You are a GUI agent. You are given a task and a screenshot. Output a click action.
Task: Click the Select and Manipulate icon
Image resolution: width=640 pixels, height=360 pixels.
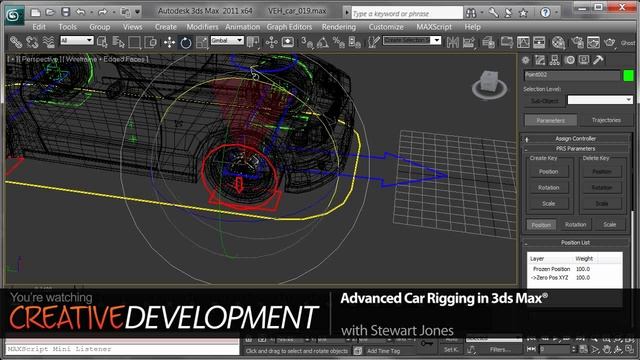pyautogui.click(x=271, y=42)
